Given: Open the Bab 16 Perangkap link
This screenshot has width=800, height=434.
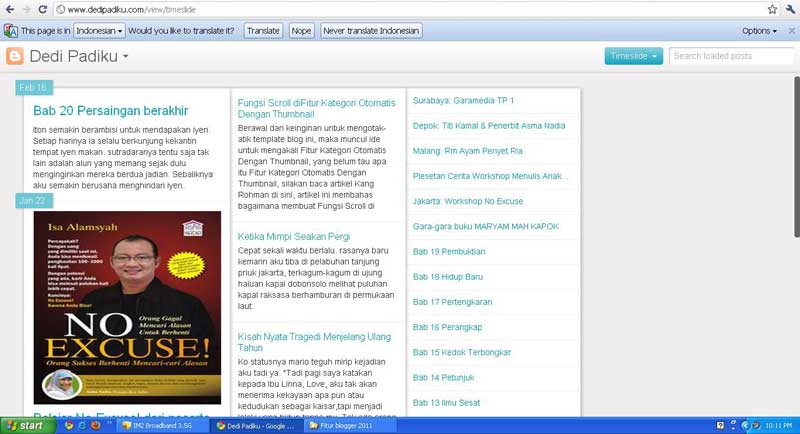Looking at the screenshot, I should point(447,327).
